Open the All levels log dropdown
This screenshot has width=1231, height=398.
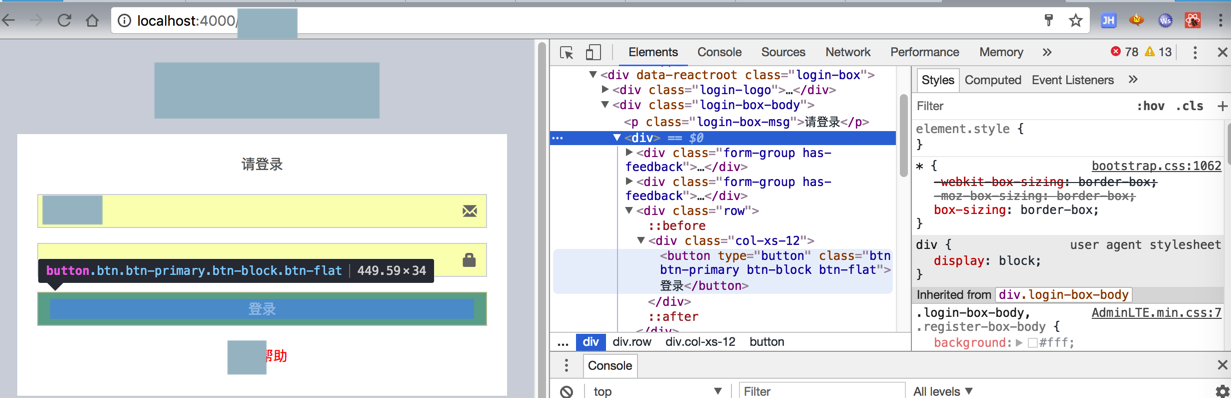pyautogui.click(x=943, y=392)
